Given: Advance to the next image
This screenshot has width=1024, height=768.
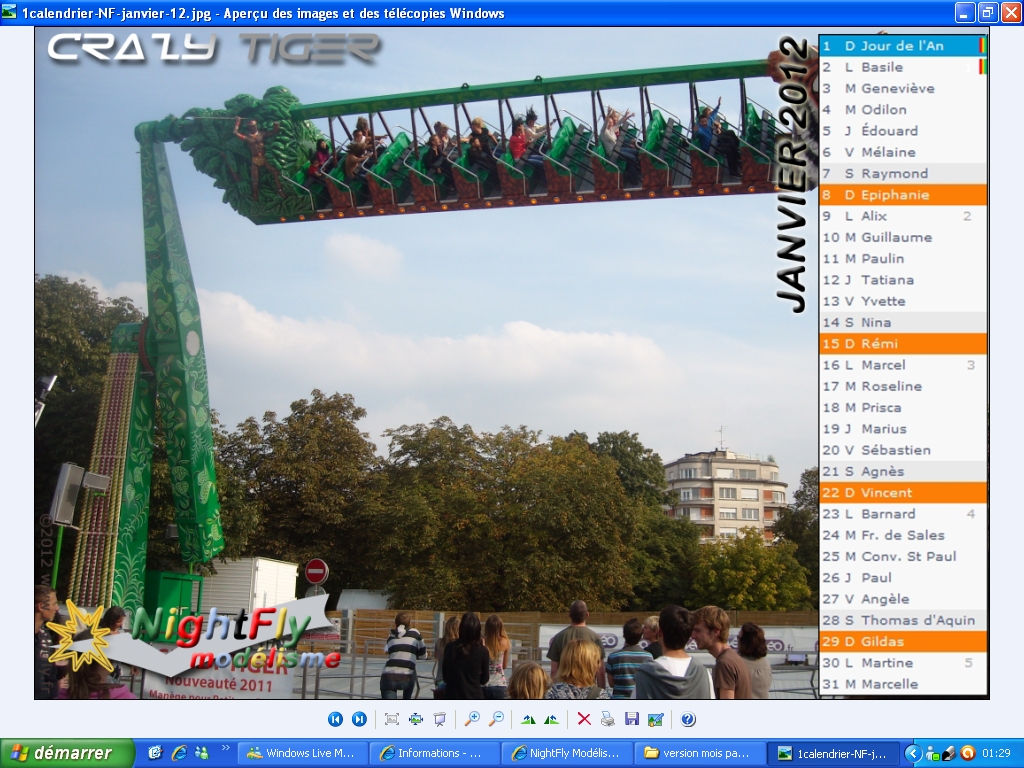Looking at the screenshot, I should point(359,719).
